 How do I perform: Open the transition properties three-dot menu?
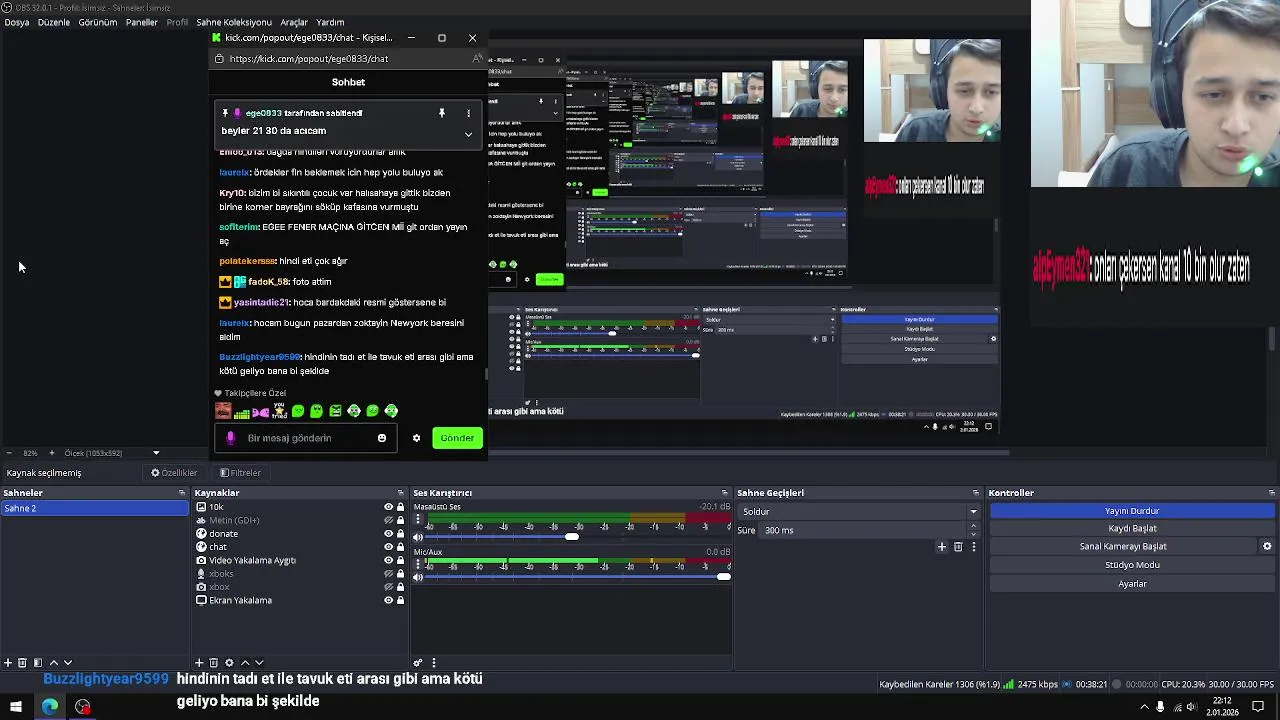973,547
